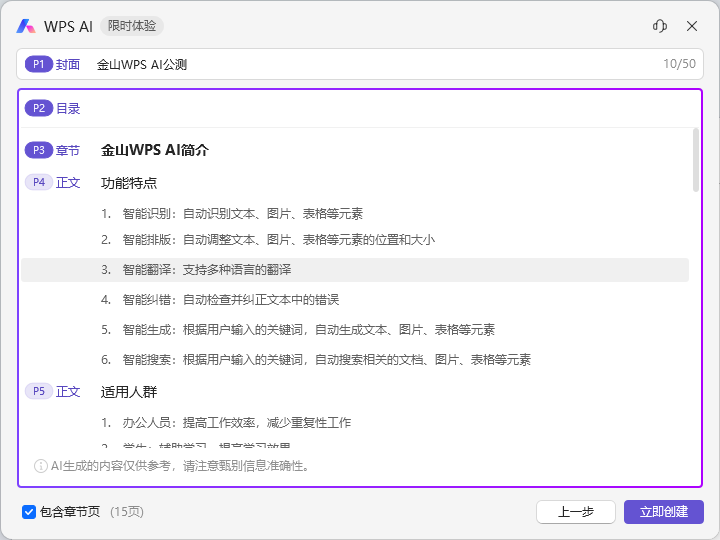Select the P1 cover badge

point(39,64)
